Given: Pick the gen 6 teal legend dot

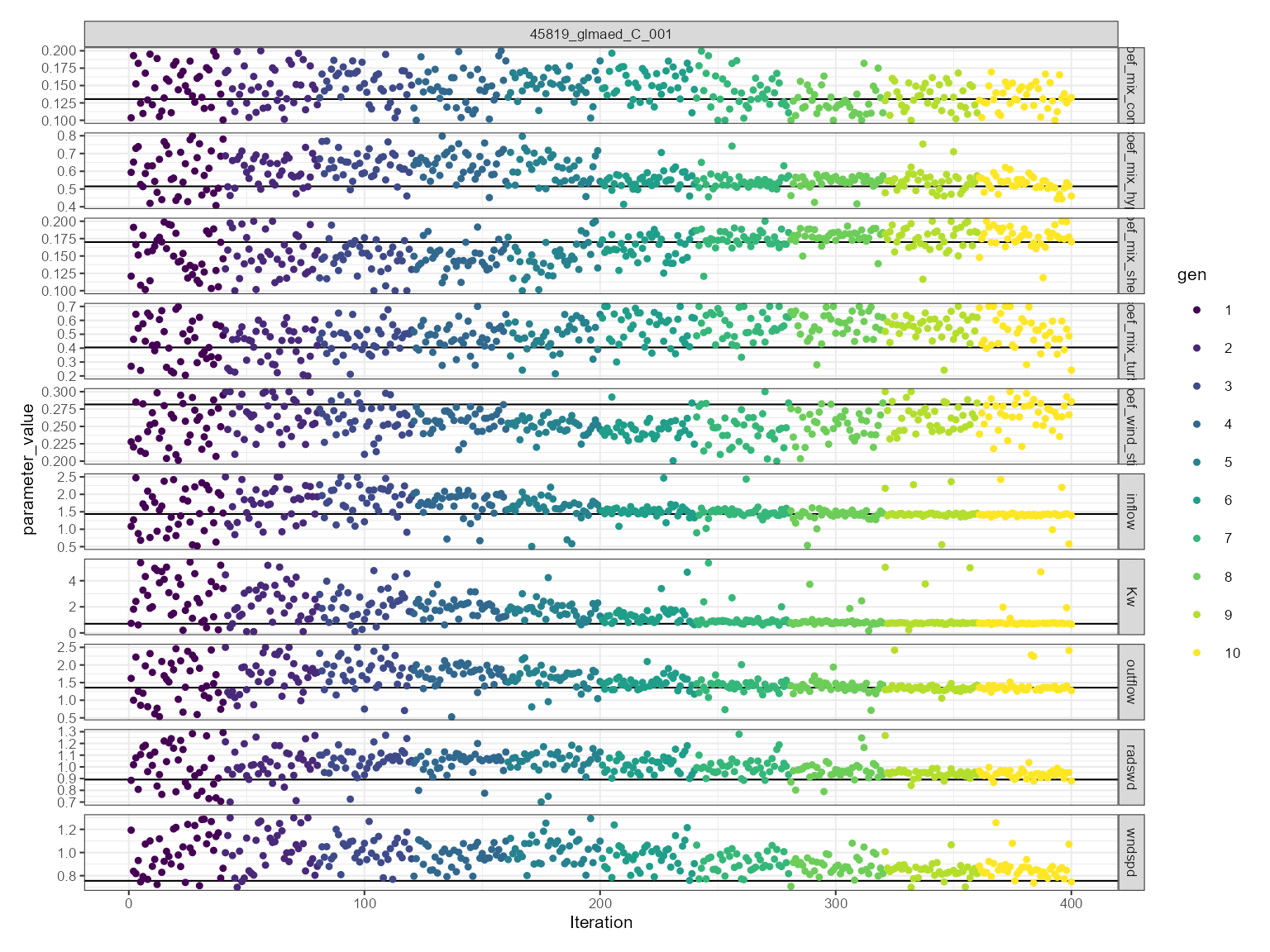Looking at the screenshot, I should click(1196, 500).
